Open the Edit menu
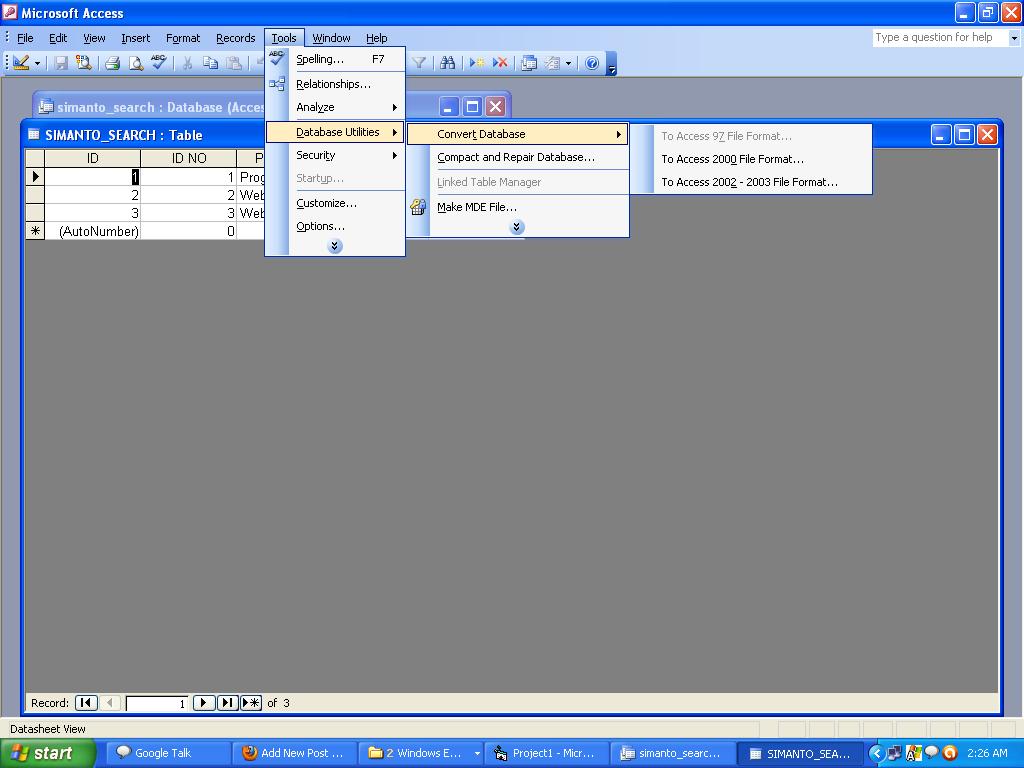 (58, 38)
